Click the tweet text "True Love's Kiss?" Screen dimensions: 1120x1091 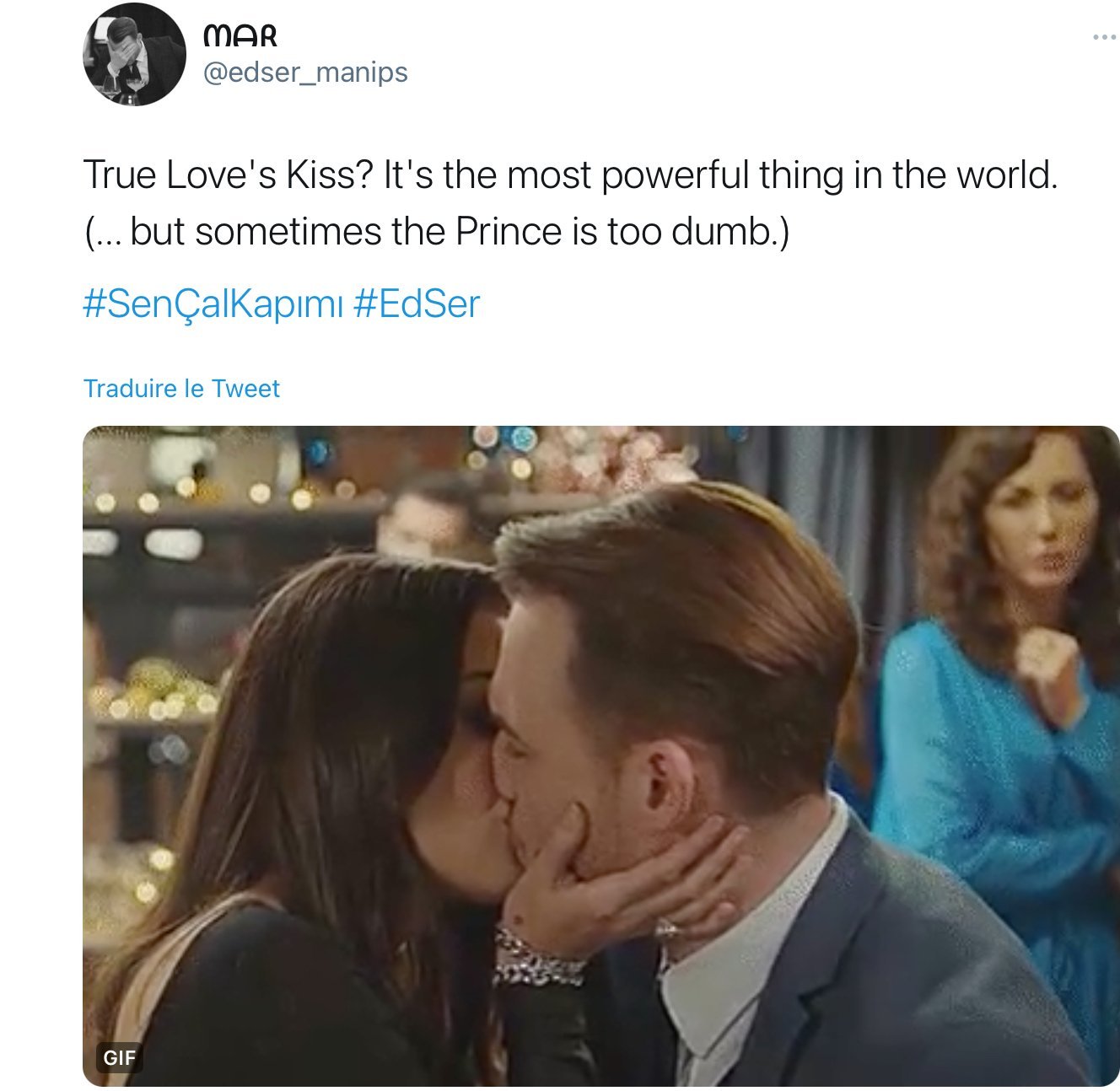228,175
